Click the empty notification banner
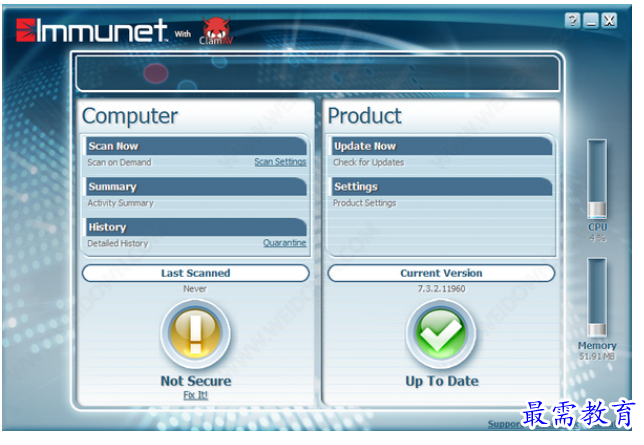The image size is (644, 445). click(x=317, y=73)
